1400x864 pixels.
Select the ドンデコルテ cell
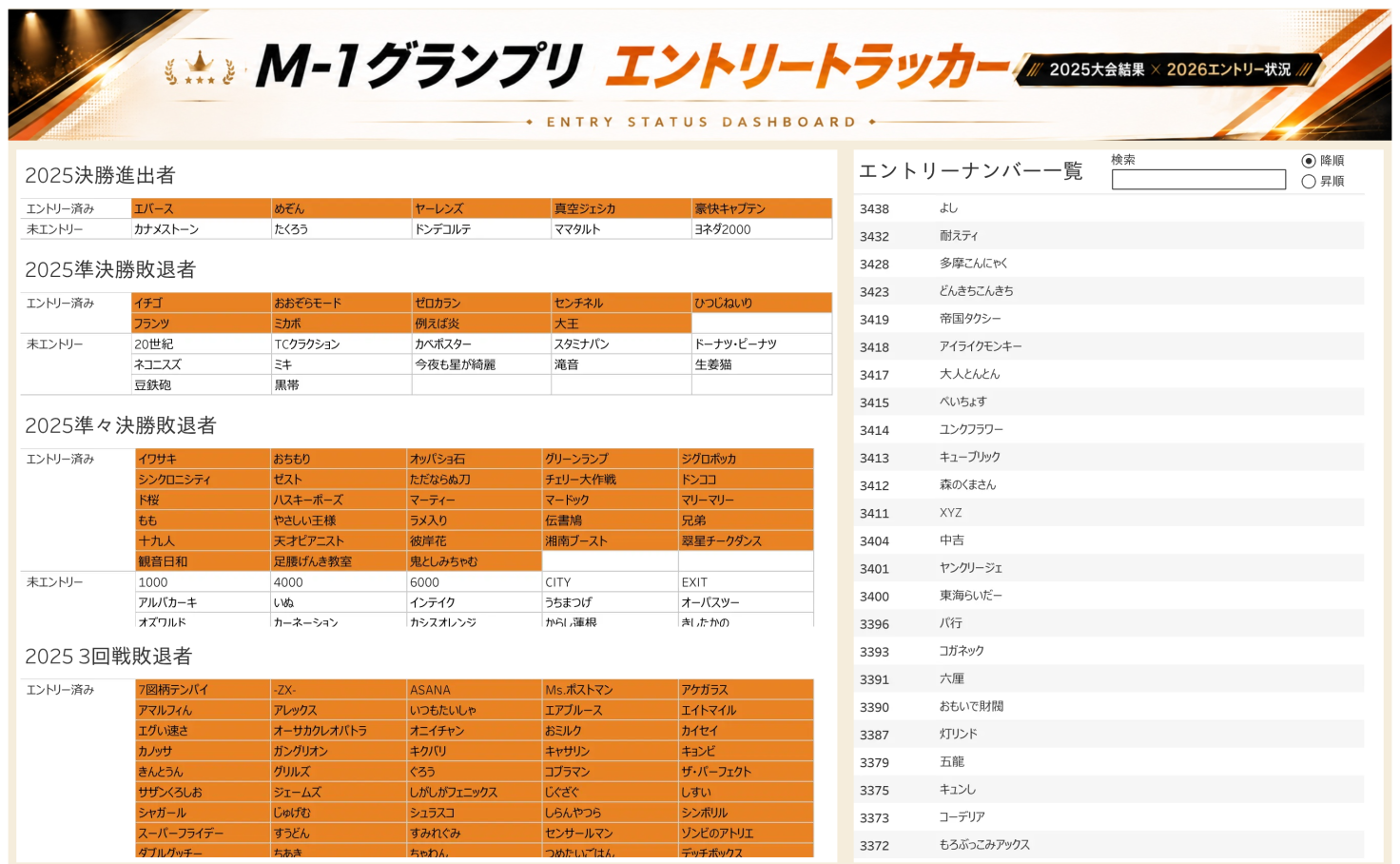point(481,229)
